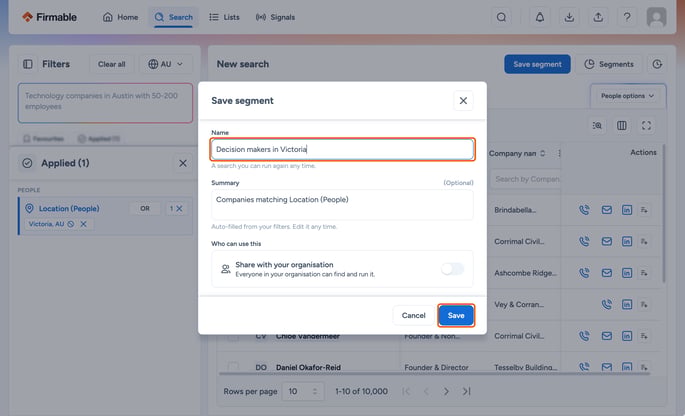Click Cancel in Save segment dialog

[413, 315]
